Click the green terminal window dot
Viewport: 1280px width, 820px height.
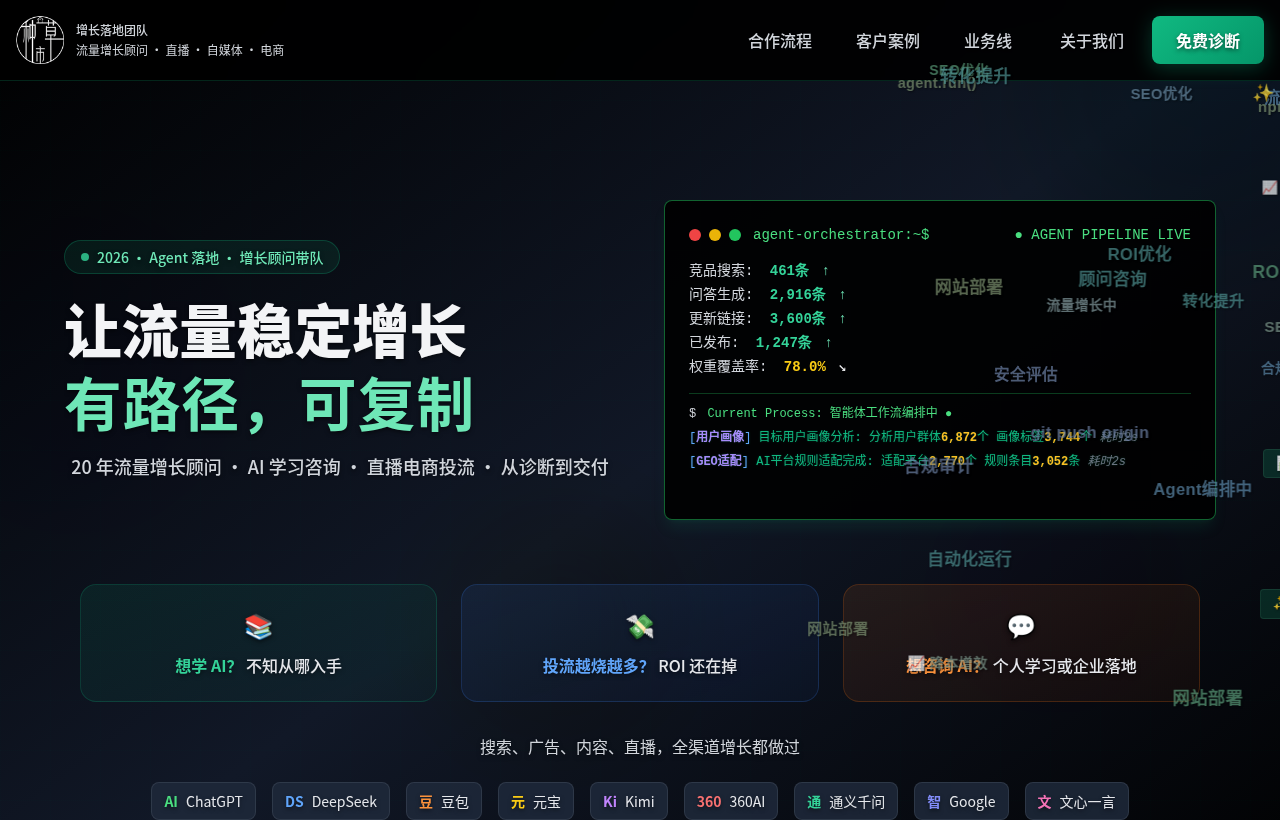[x=735, y=235]
